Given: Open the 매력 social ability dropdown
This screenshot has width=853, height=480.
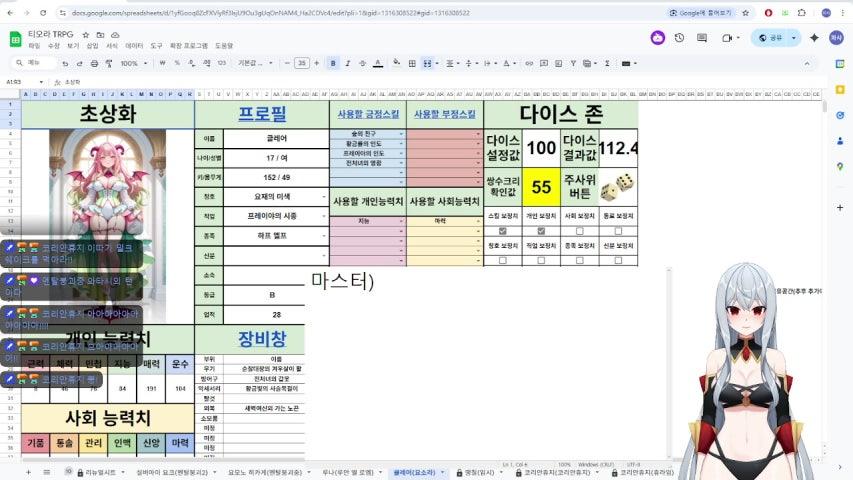Looking at the screenshot, I should click(x=479, y=221).
